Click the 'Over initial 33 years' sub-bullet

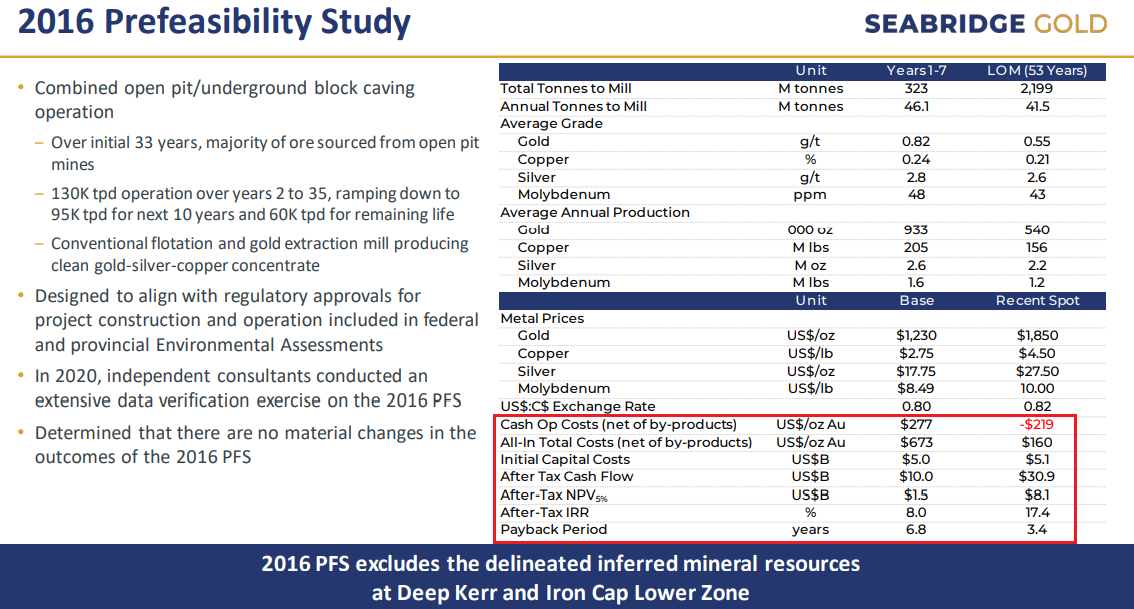tap(265, 153)
